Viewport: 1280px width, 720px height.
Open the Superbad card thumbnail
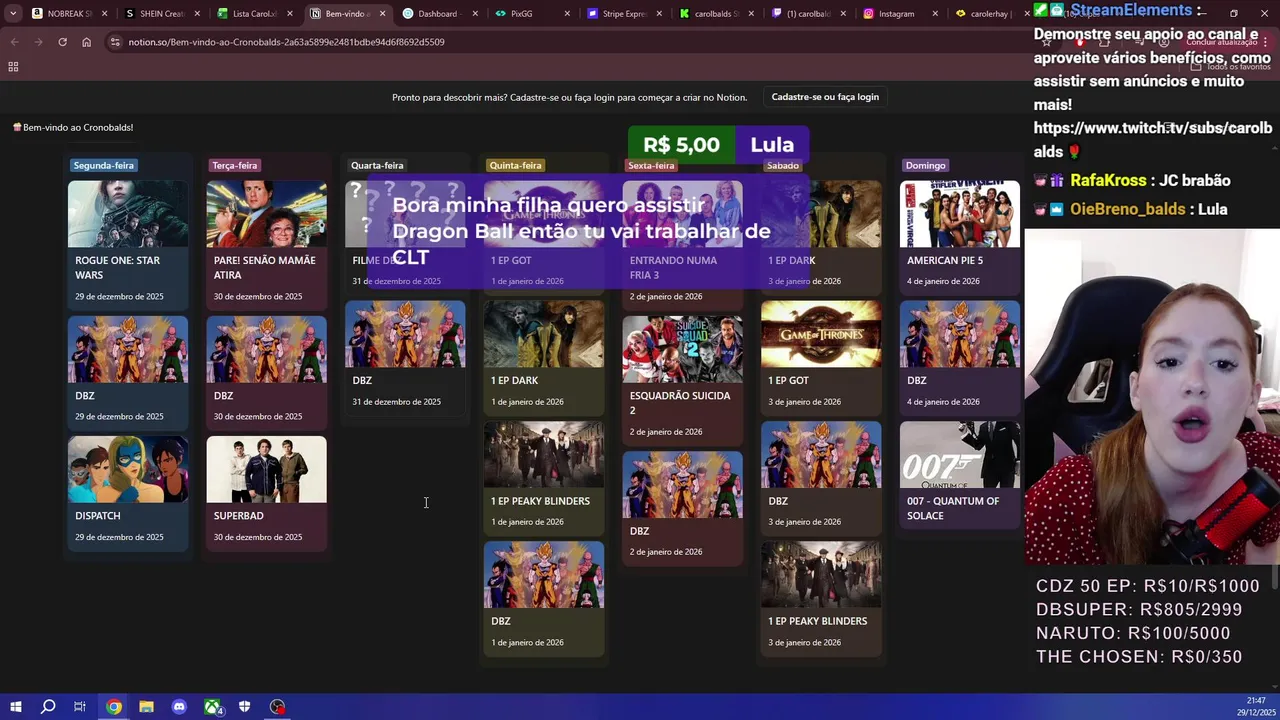(x=266, y=469)
